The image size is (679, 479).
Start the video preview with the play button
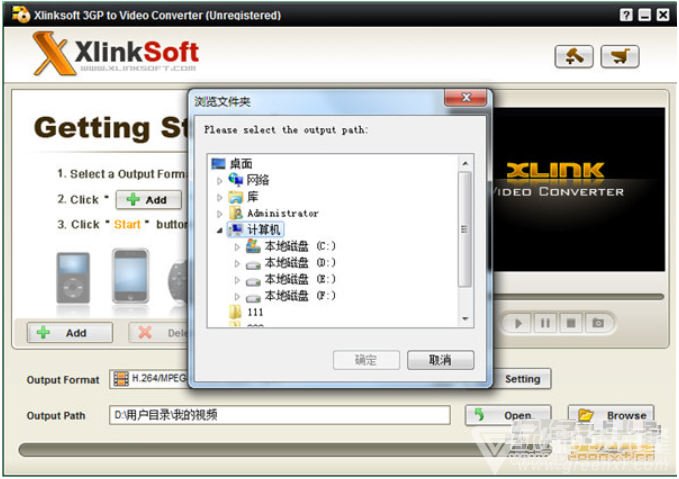coord(518,323)
